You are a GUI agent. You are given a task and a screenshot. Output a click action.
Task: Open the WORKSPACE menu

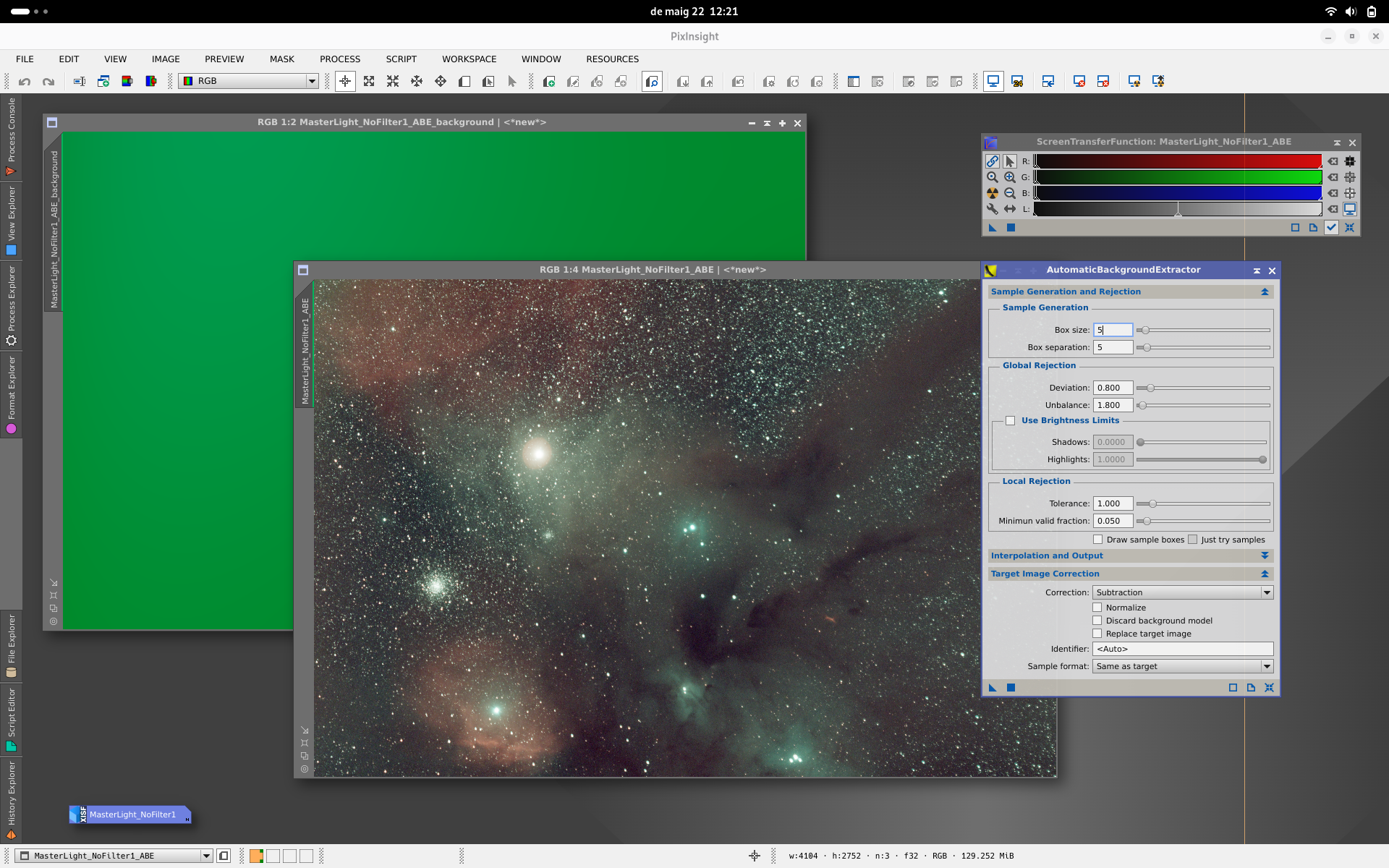[x=469, y=59]
